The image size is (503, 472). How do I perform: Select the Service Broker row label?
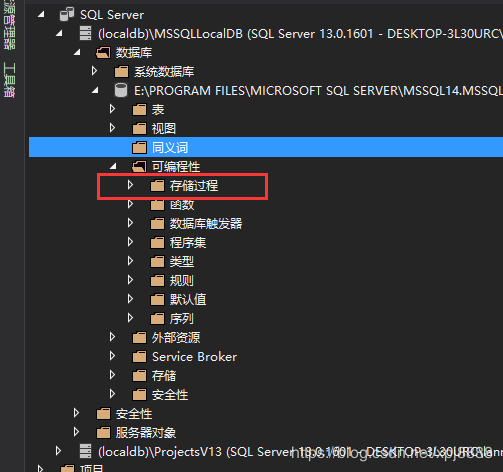coord(194,357)
